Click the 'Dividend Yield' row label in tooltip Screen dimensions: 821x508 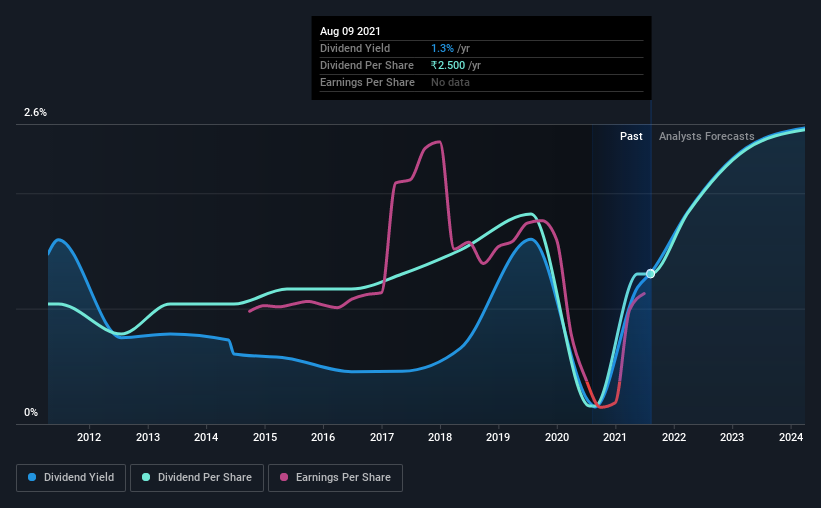pos(355,48)
